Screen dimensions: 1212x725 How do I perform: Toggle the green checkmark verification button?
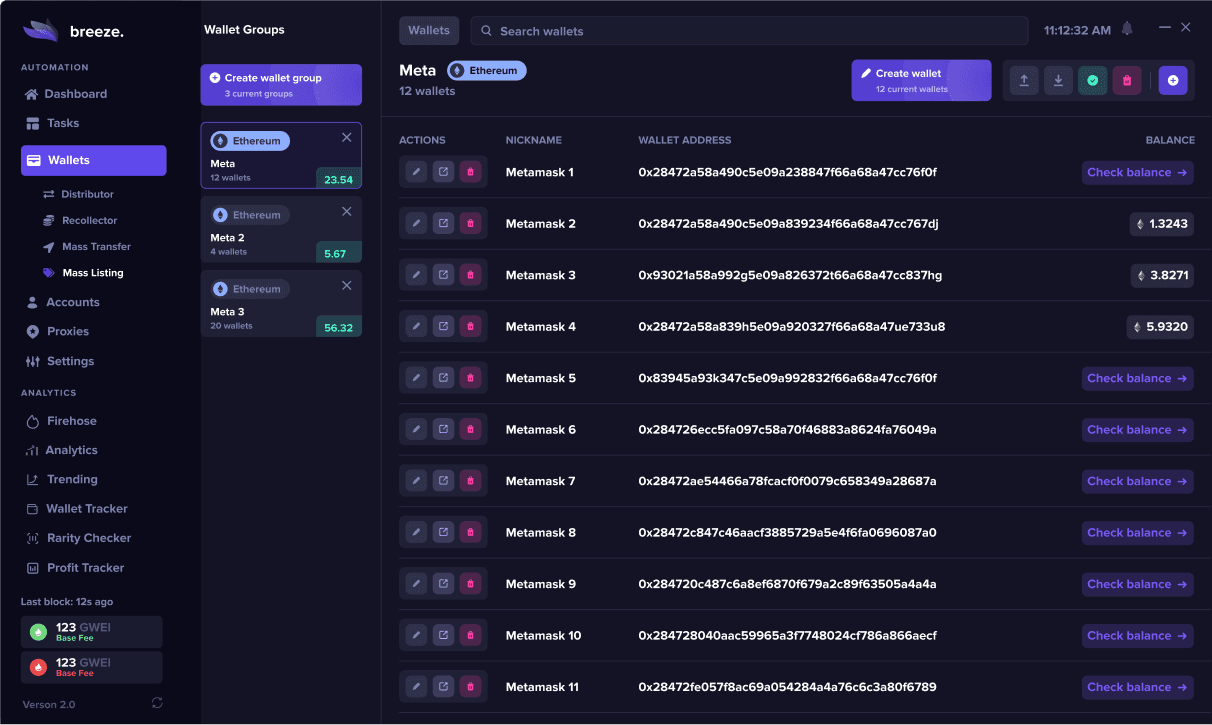tap(1092, 80)
